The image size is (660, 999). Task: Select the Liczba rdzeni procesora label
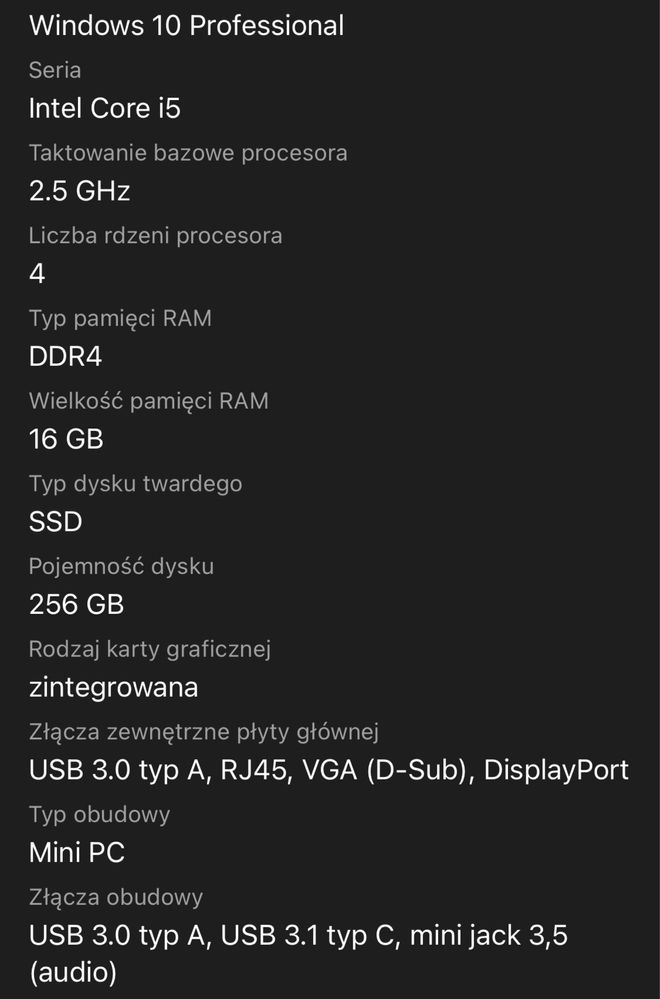pyautogui.click(x=155, y=236)
